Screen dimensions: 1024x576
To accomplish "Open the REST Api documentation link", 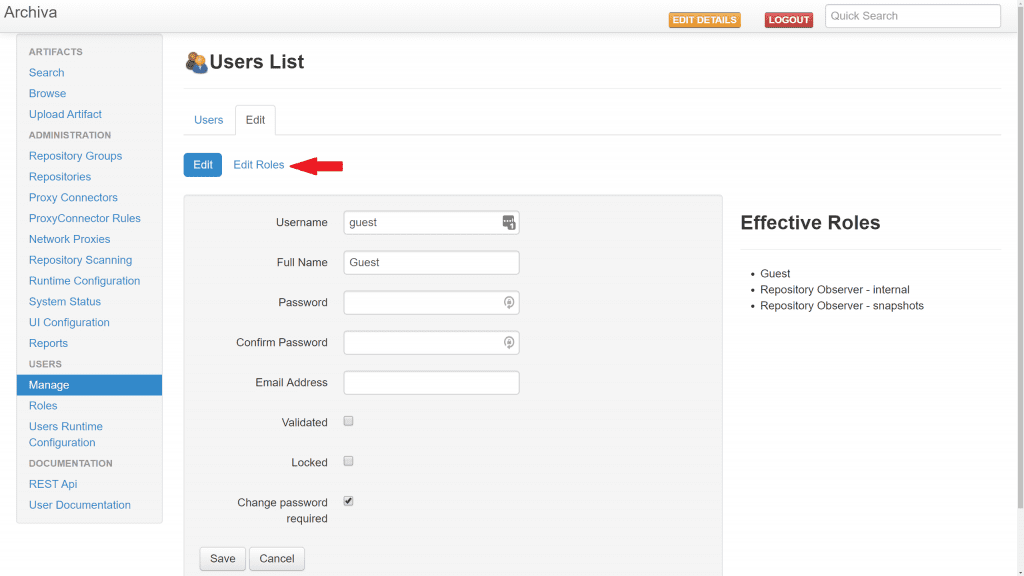I will tap(53, 484).
